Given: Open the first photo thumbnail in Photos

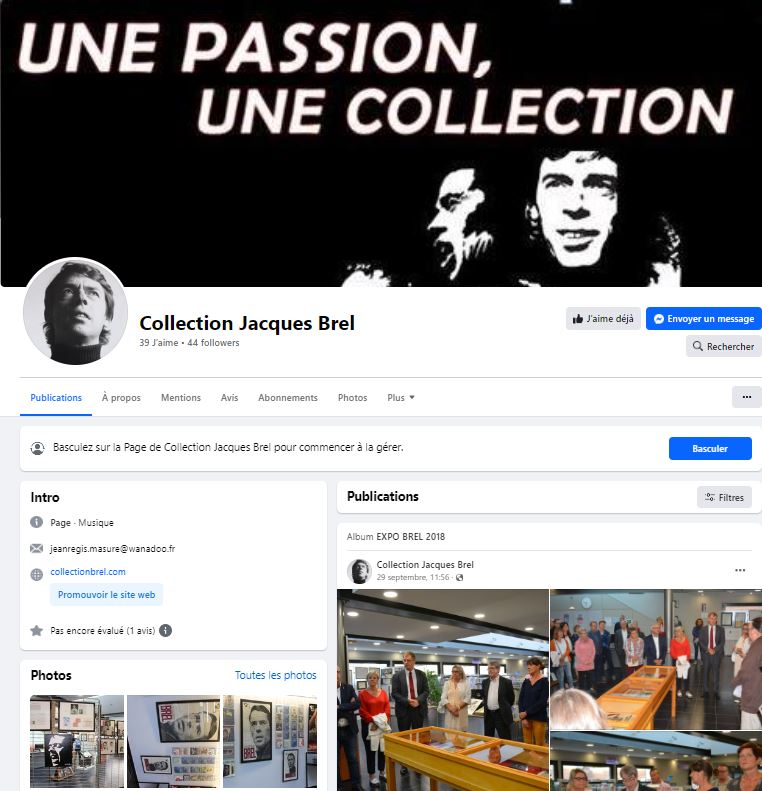Looking at the screenshot, I should coord(77,741).
